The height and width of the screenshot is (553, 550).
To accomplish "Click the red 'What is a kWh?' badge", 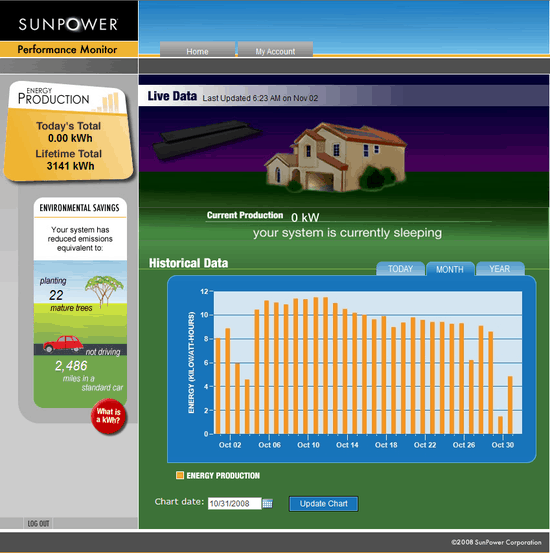I will pos(108,416).
